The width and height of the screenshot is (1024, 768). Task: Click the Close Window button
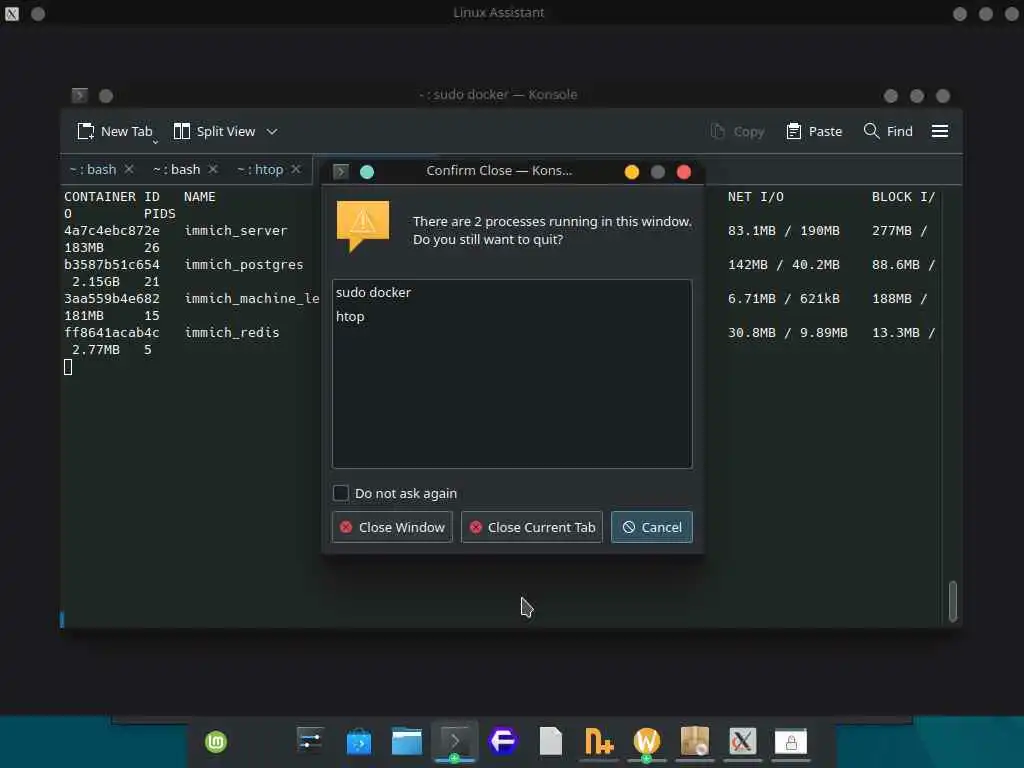[392, 527]
